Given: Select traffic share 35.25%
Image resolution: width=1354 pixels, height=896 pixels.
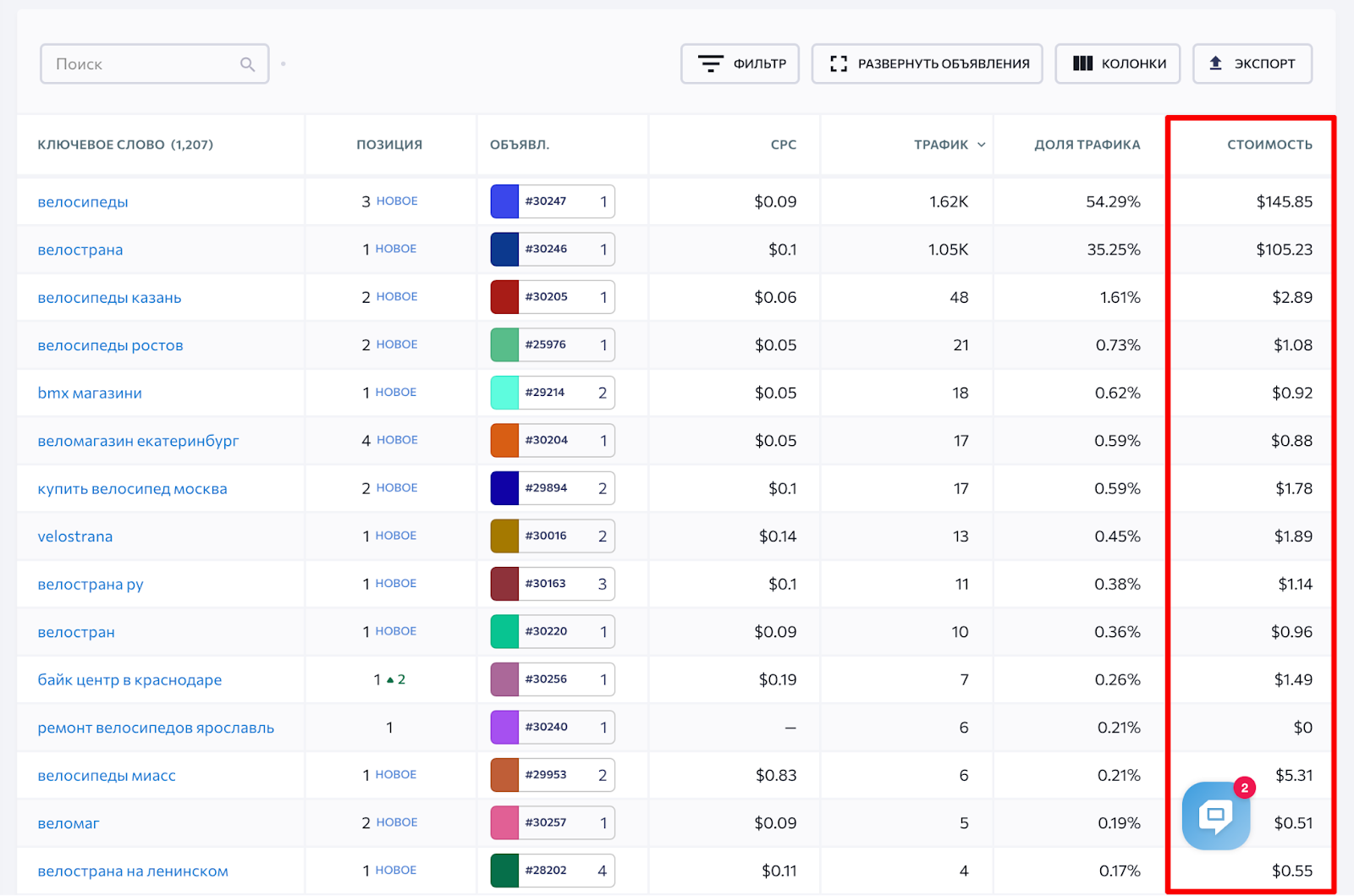Looking at the screenshot, I should click(1114, 250).
